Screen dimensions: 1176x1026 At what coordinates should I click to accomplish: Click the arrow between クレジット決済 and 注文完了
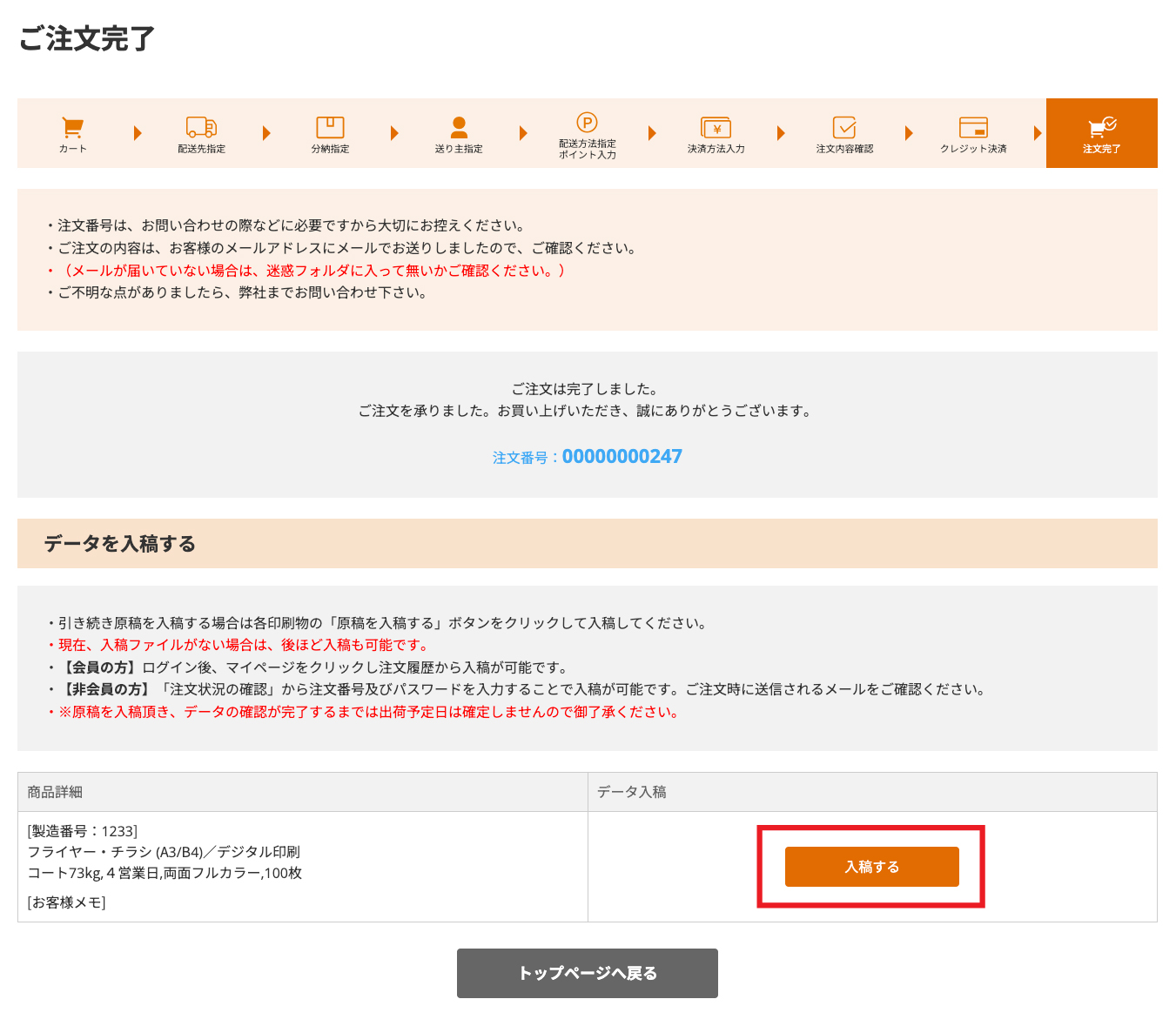[1038, 133]
